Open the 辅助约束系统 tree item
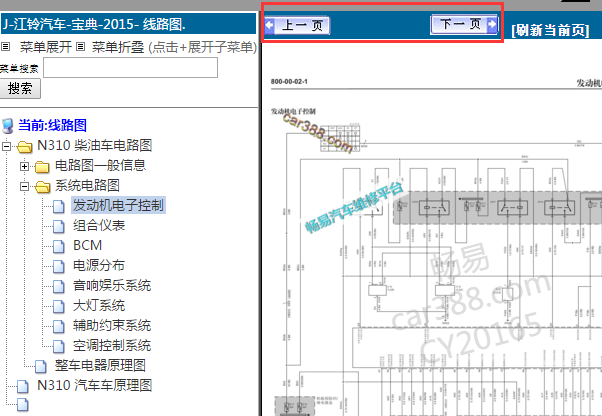 pos(112,325)
